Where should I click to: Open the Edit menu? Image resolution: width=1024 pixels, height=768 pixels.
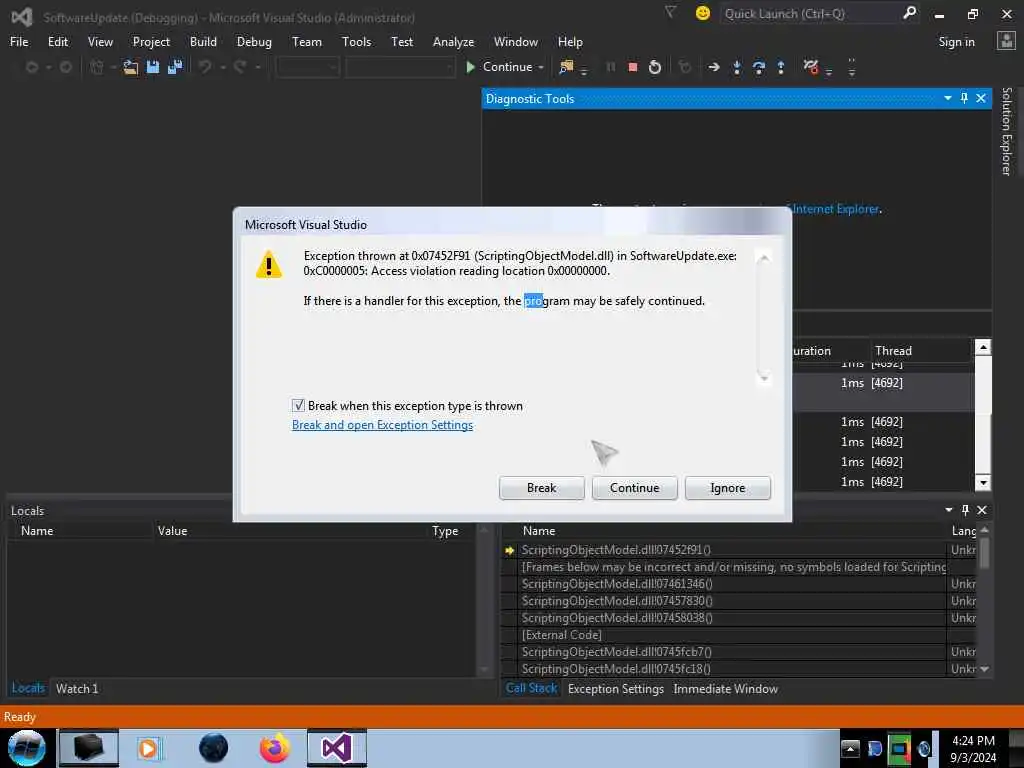tap(57, 42)
